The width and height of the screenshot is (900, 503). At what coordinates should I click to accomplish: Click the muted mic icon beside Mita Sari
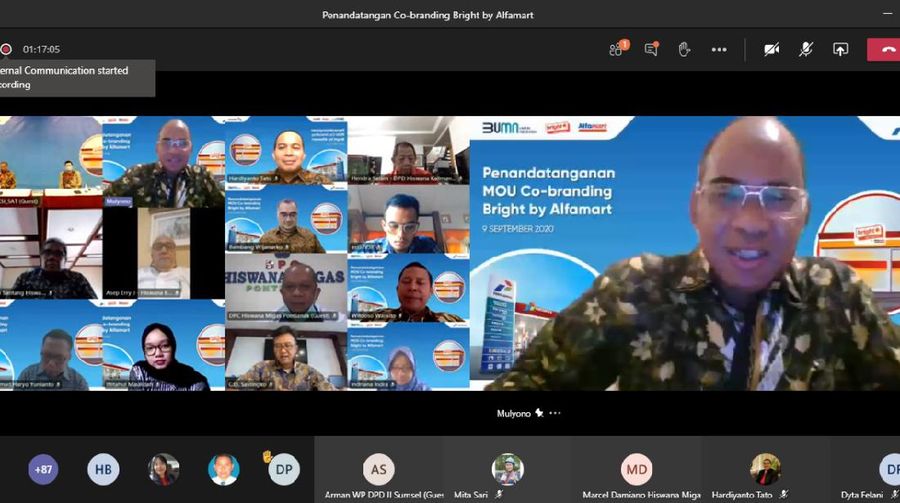498,494
